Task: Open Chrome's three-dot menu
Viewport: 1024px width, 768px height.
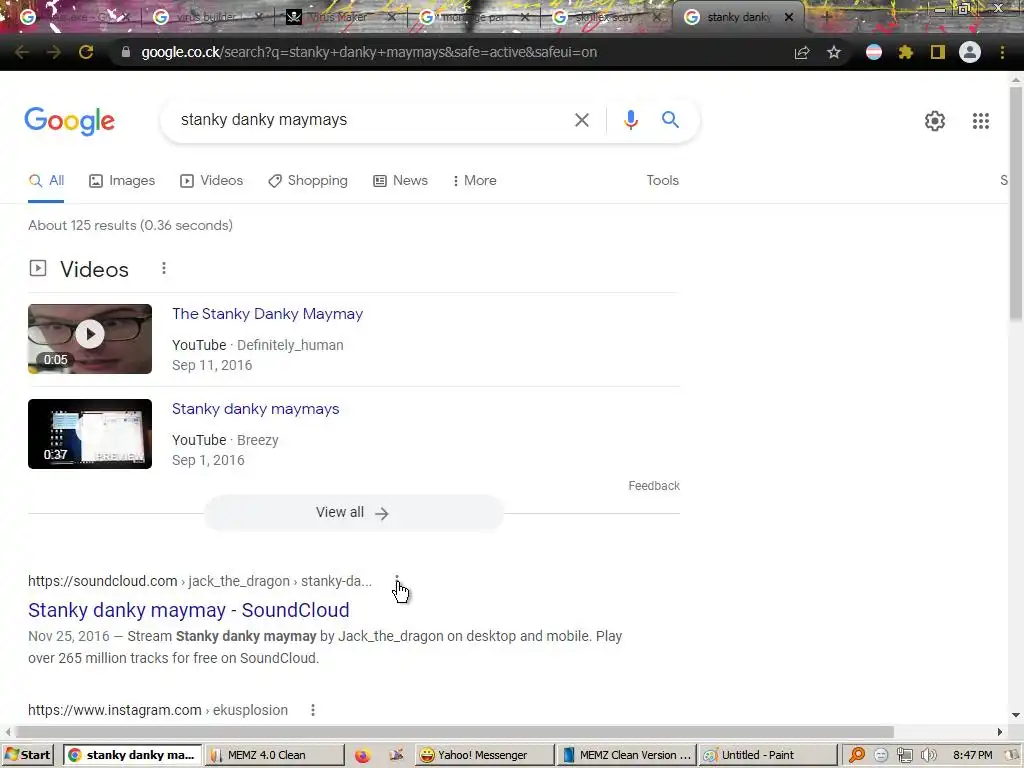Action: (1002, 52)
